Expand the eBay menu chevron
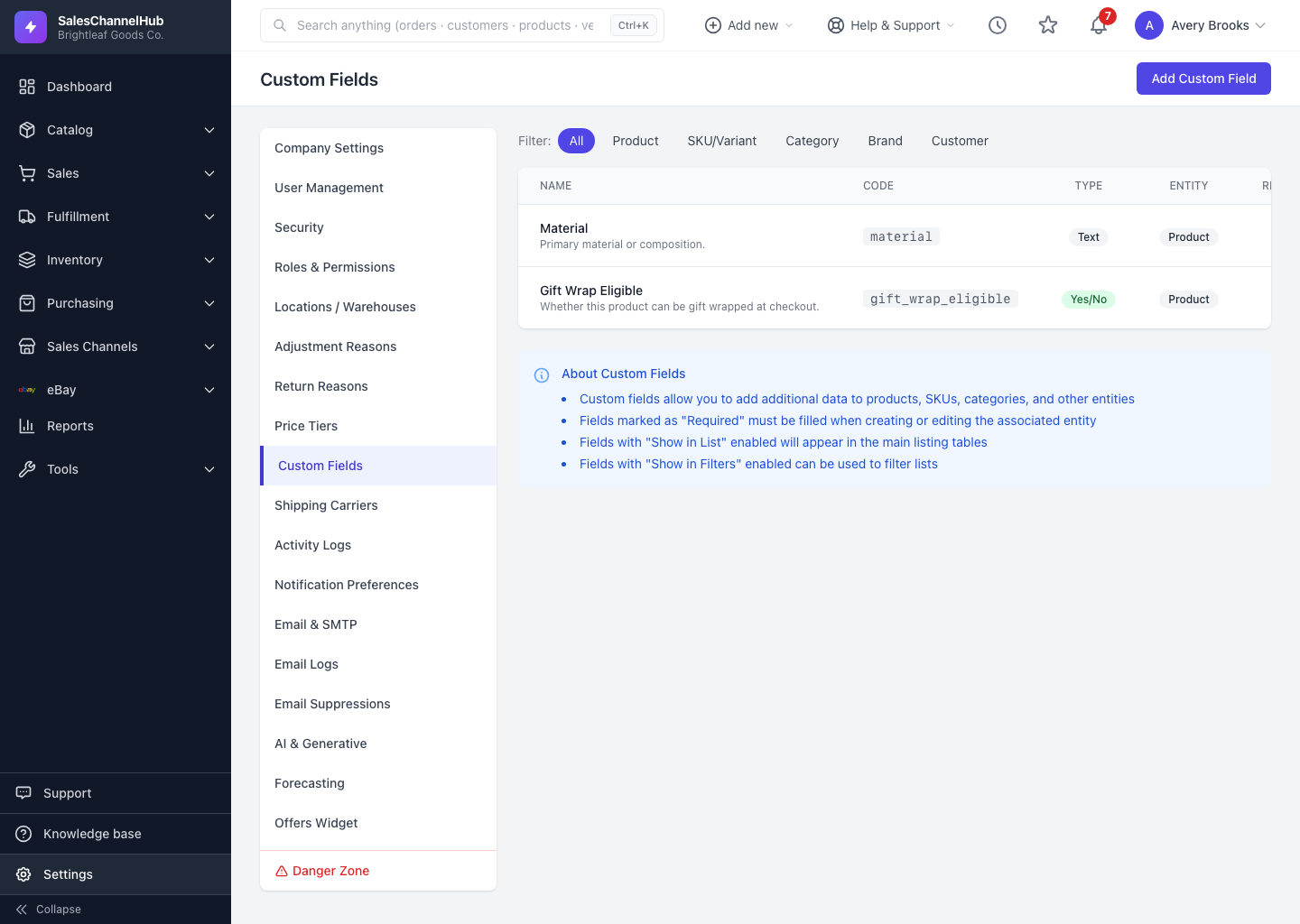1300x924 pixels. pos(209,390)
